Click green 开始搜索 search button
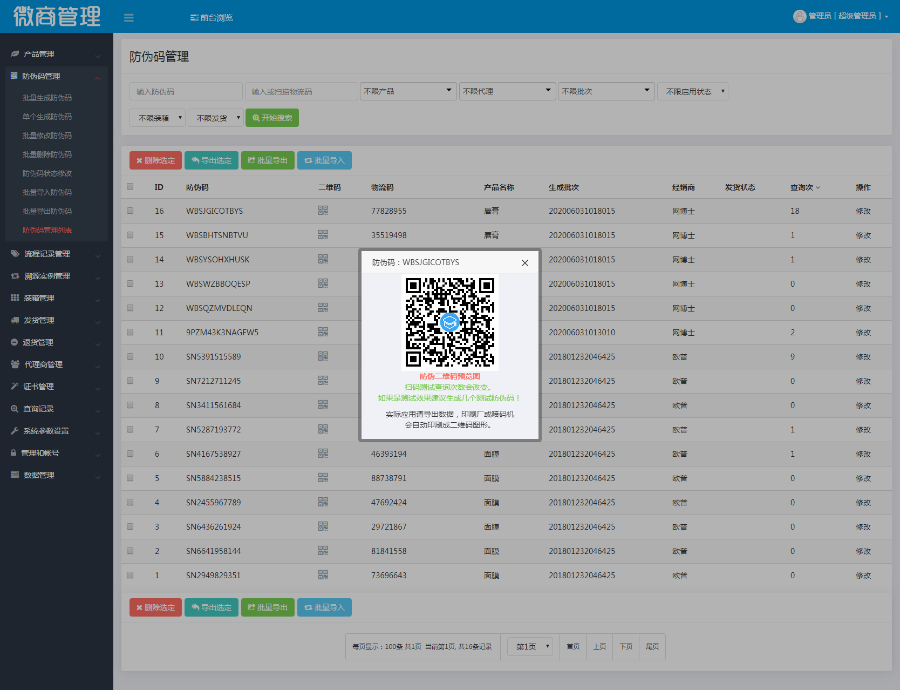The image size is (900, 690). coord(272,118)
